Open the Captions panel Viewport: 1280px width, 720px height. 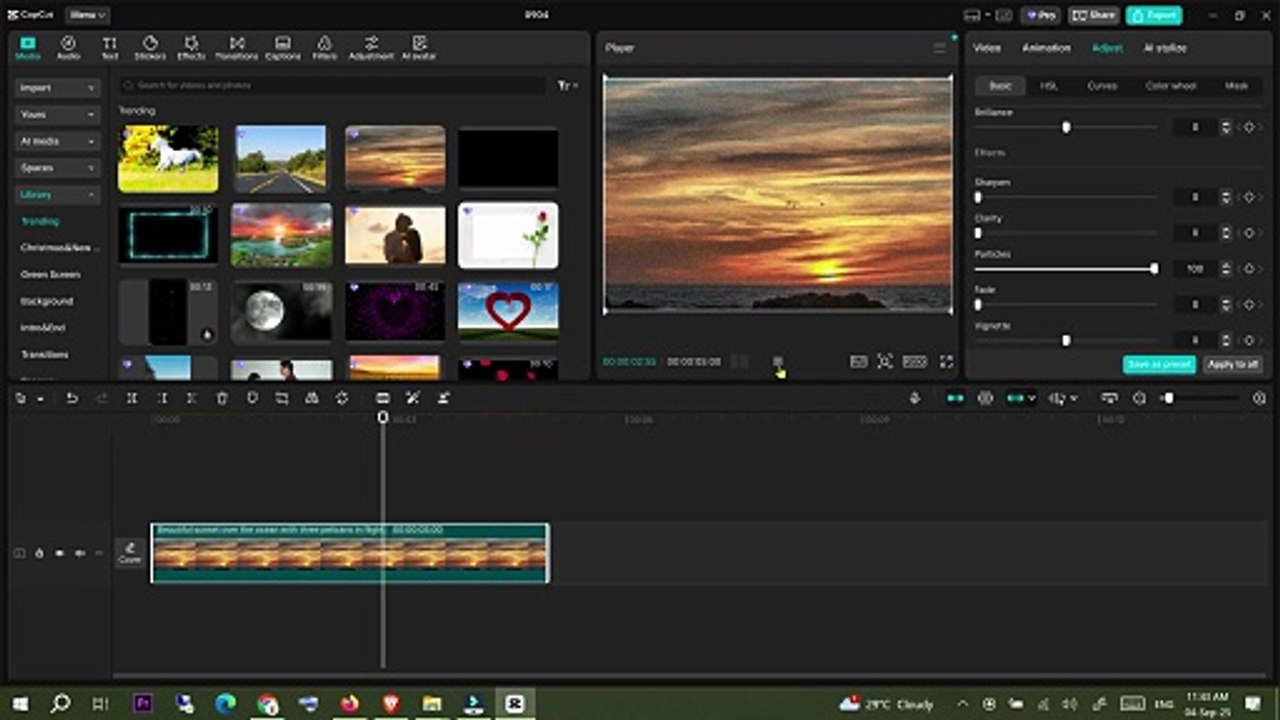283,48
